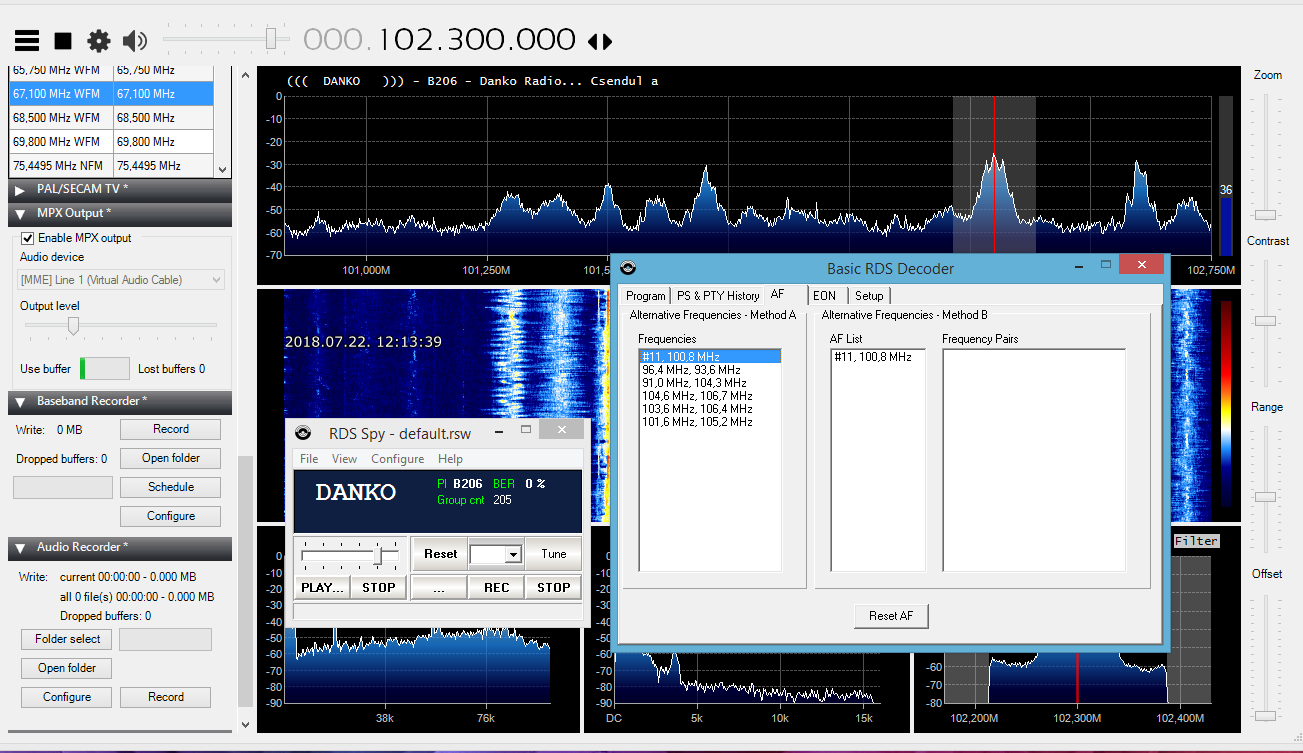1303x753 pixels.
Task: Switch to the EON tab
Action: [825, 296]
